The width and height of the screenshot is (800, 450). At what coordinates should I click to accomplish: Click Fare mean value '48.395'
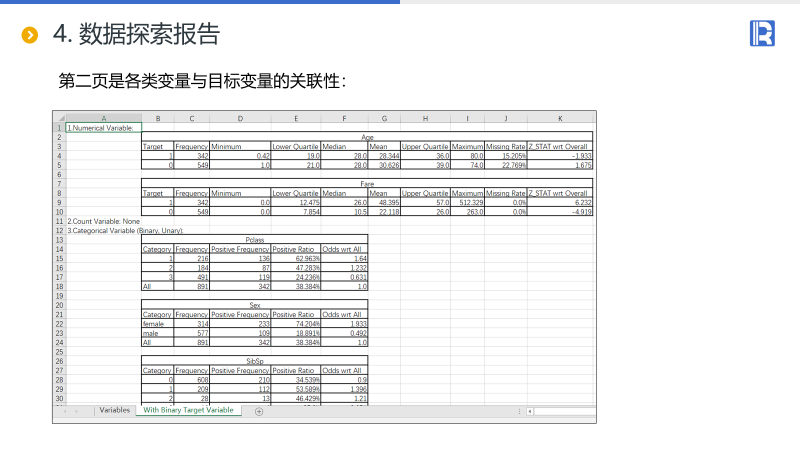click(384, 203)
